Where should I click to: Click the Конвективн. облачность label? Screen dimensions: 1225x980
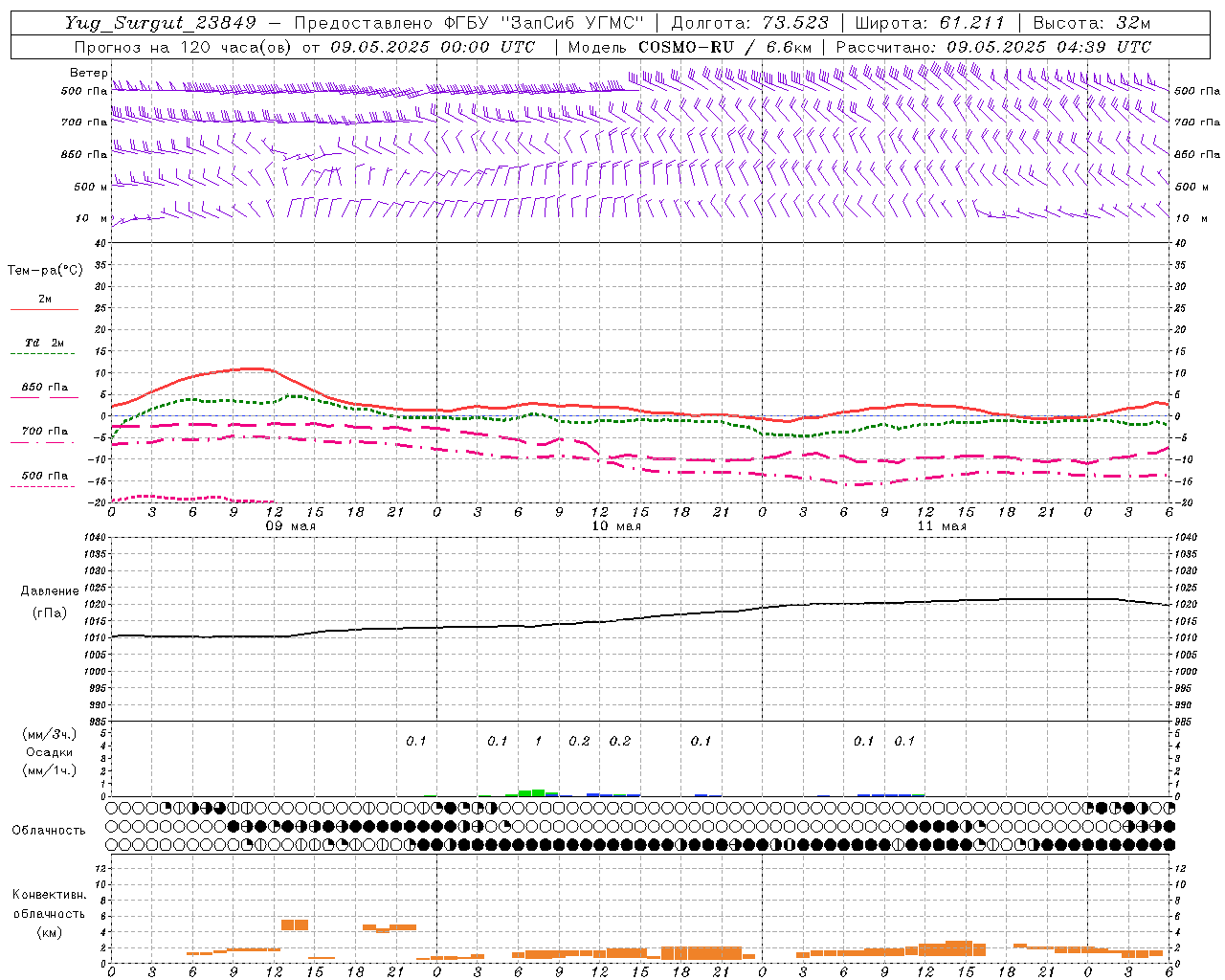(x=49, y=904)
